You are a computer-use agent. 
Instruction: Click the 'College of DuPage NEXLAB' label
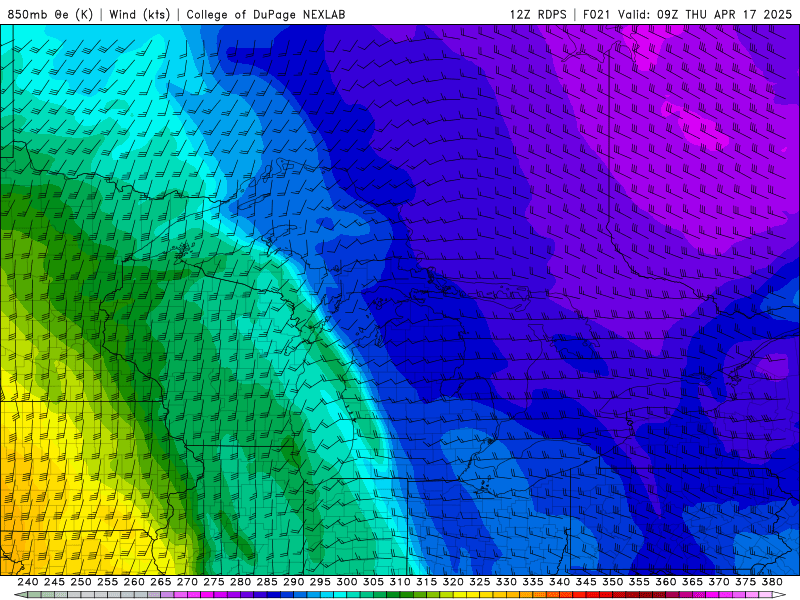click(266, 14)
